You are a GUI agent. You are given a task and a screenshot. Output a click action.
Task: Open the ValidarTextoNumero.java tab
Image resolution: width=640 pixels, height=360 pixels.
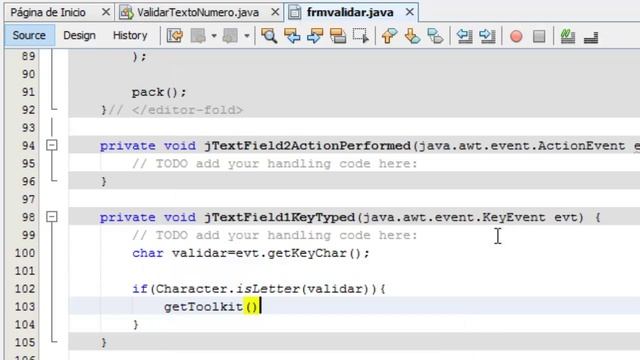pos(198,13)
